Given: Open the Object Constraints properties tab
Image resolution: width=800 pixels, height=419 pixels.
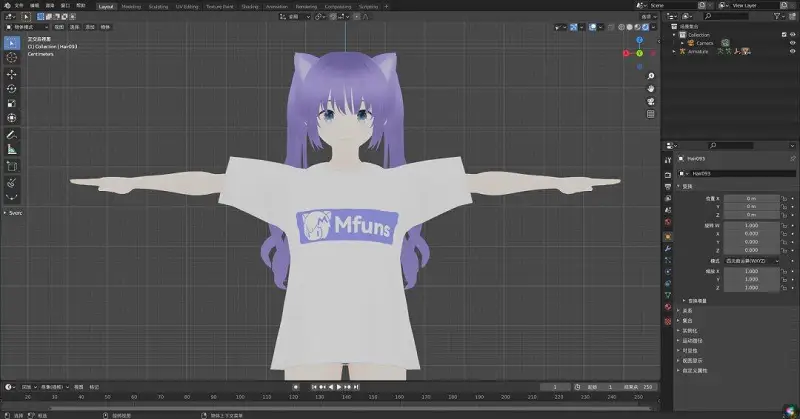Looking at the screenshot, I should coord(668,284).
